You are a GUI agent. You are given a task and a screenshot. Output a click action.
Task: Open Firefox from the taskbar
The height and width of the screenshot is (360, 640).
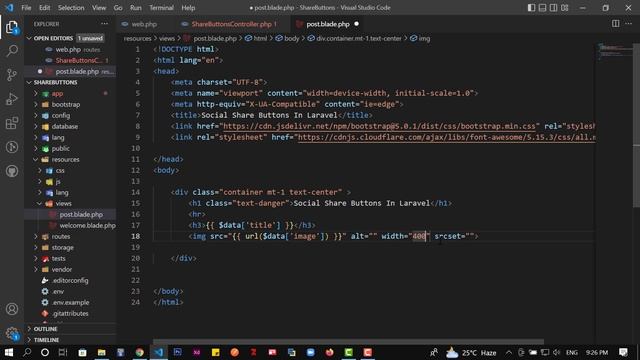coord(329,352)
